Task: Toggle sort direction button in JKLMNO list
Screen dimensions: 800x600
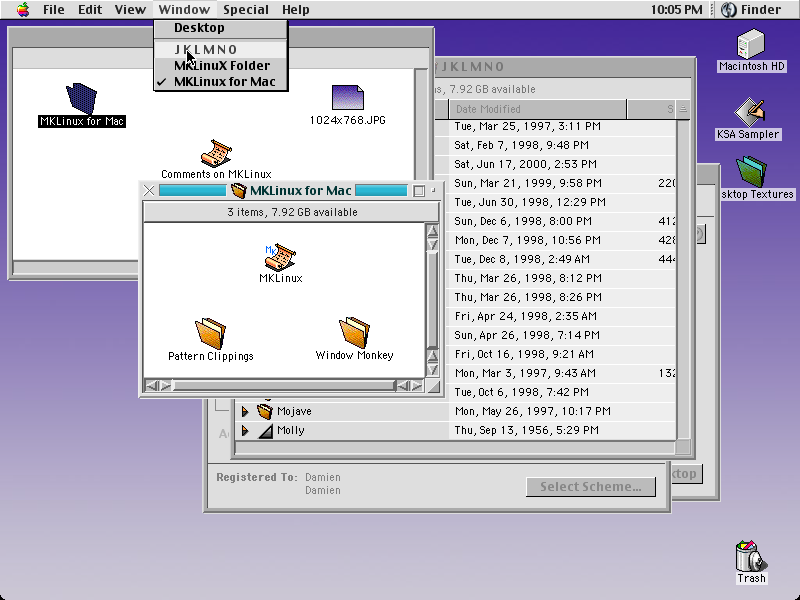Action: (683, 109)
